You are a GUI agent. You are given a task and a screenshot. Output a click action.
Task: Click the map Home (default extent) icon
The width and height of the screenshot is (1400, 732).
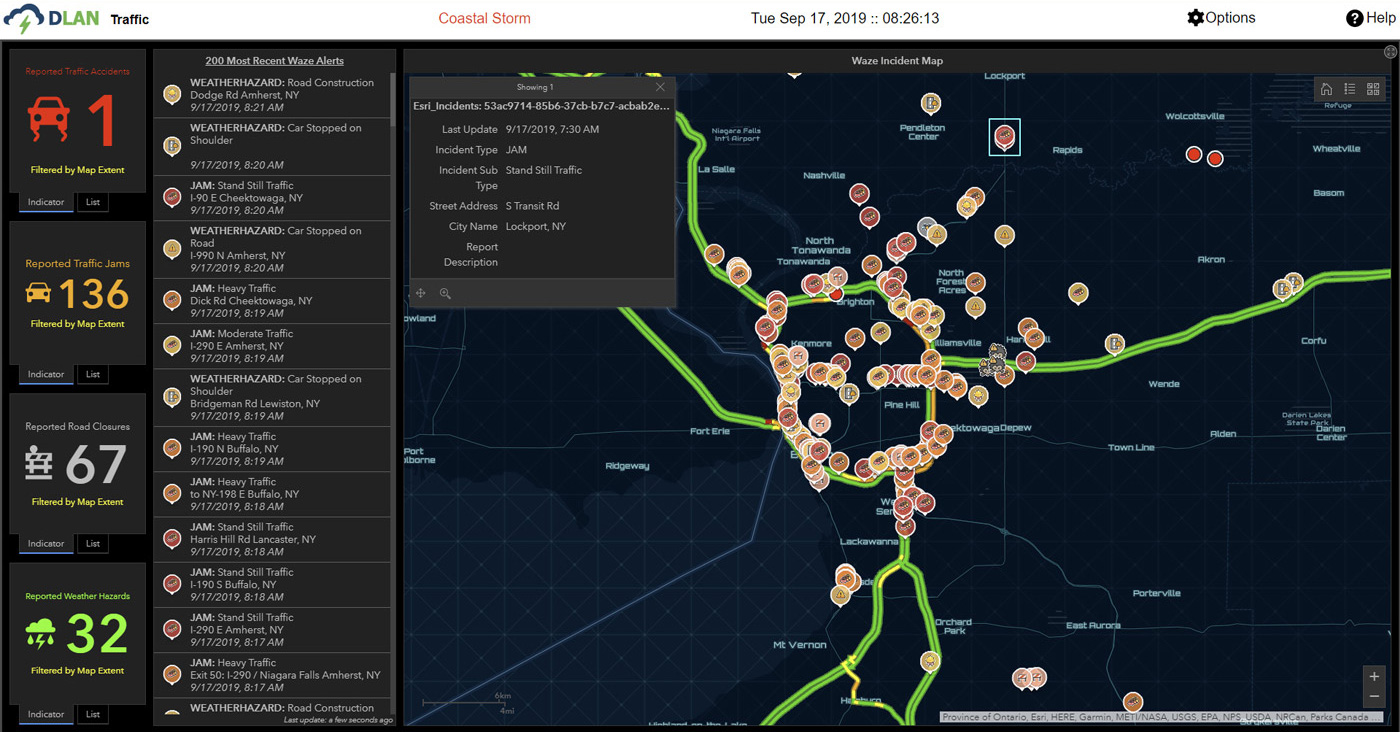1326,89
